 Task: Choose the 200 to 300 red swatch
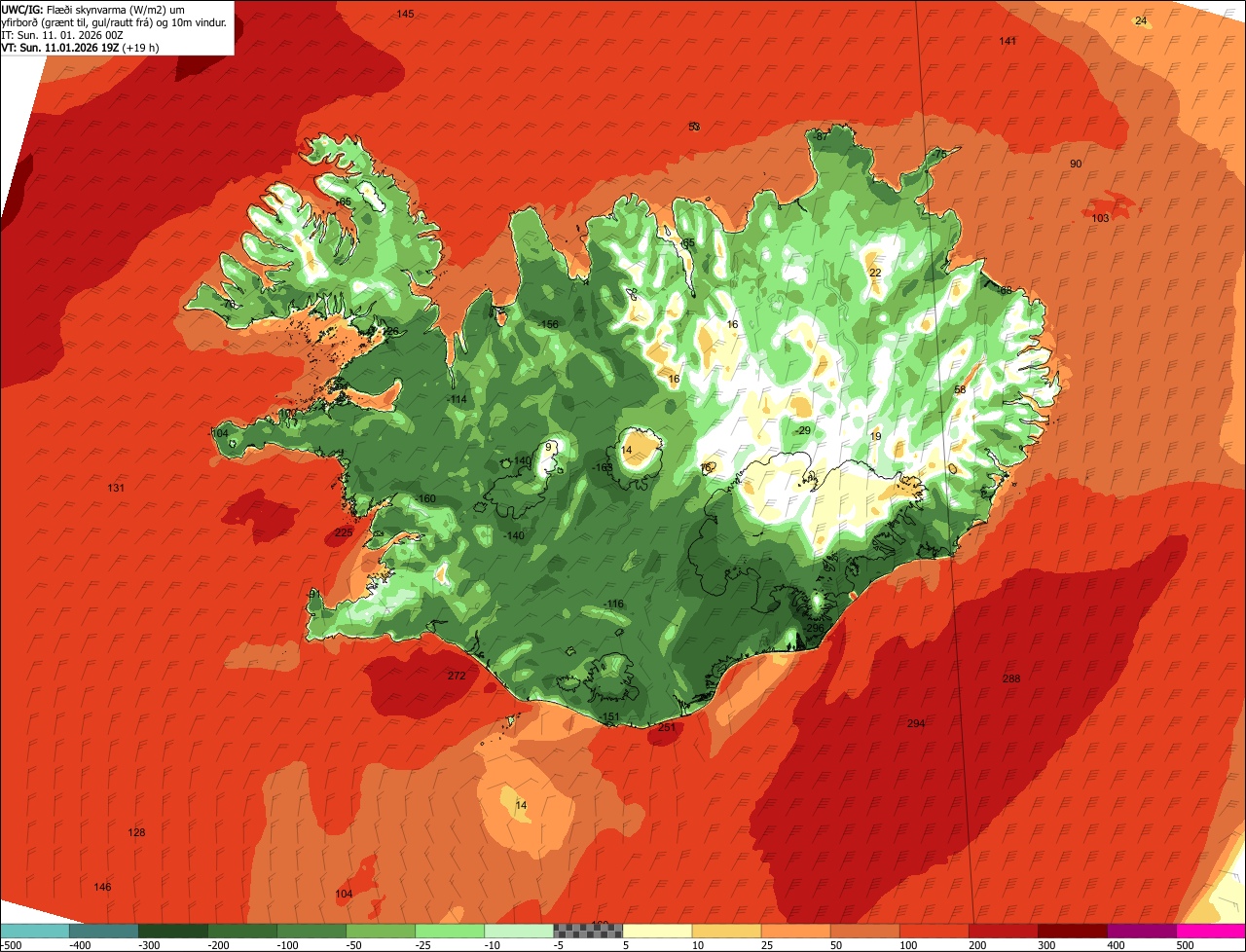(x=1003, y=931)
